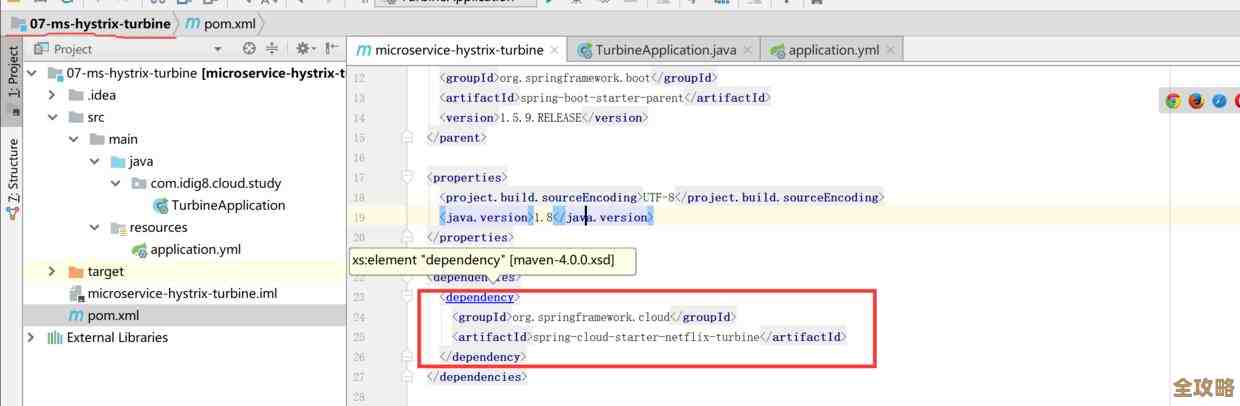The height and width of the screenshot is (406, 1240).
Task: Close the application.yml editor tab
Action: click(890, 50)
